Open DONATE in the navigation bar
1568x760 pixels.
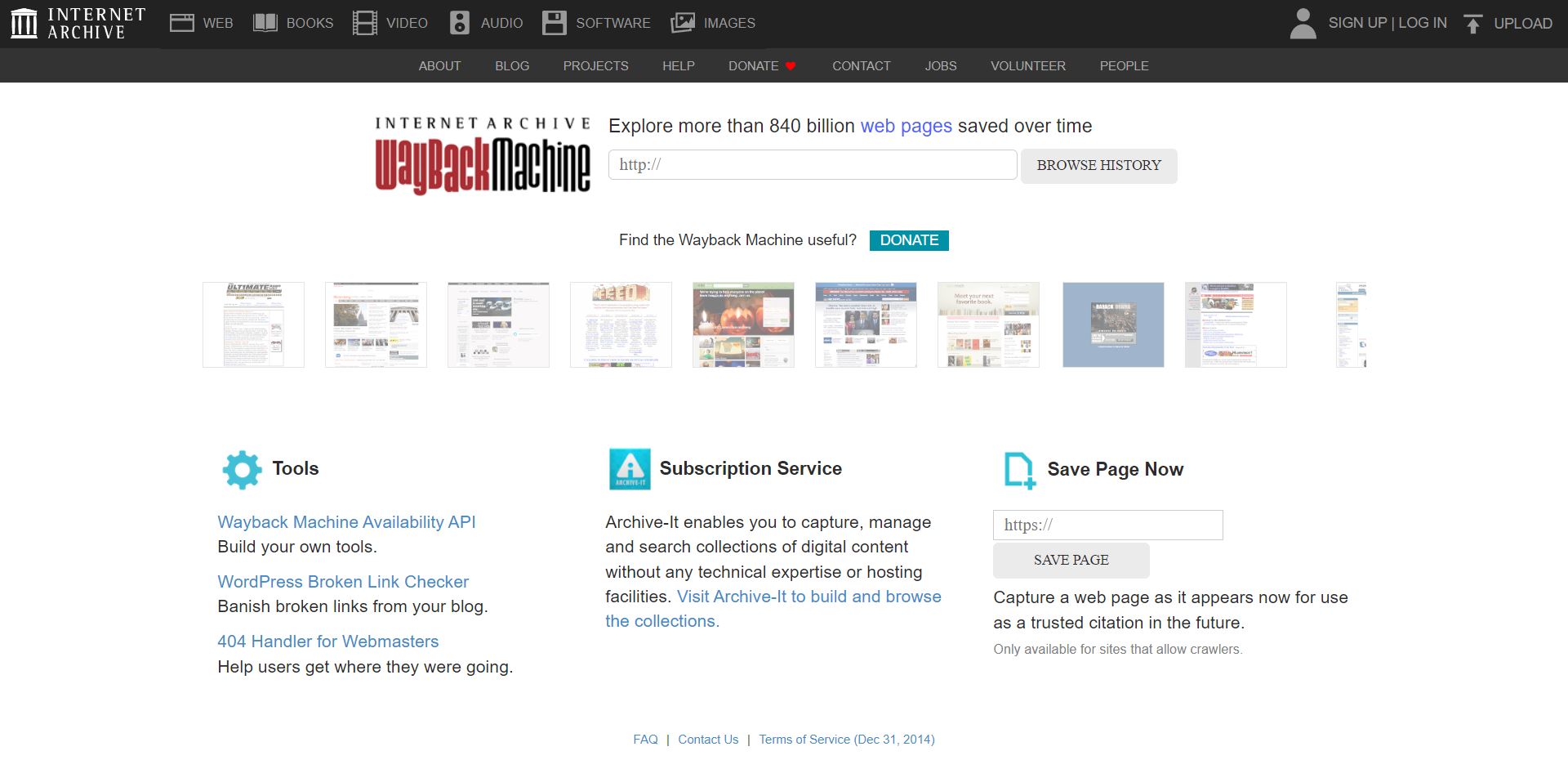753,66
